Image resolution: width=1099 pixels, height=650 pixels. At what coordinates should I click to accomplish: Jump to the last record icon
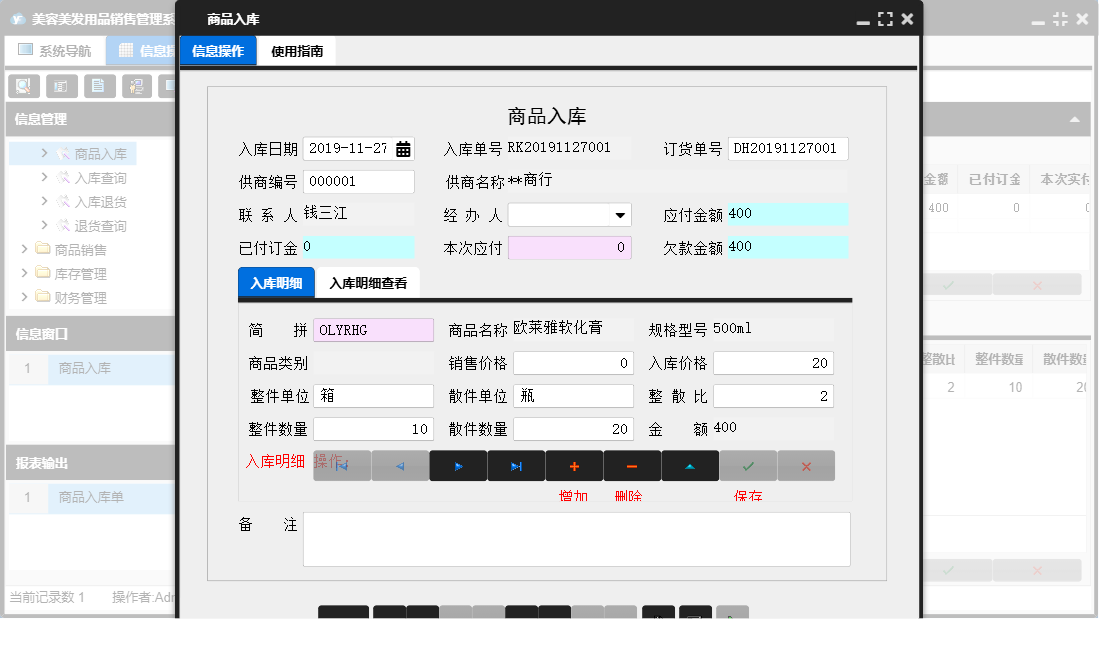515,465
